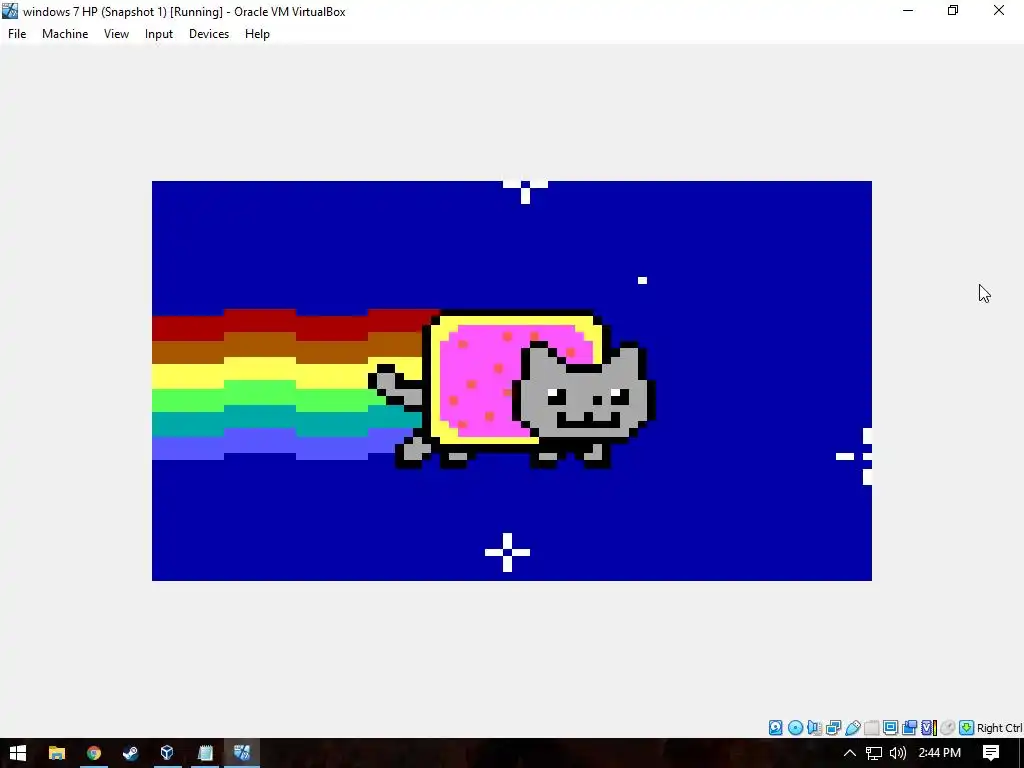This screenshot has width=1024, height=768.
Task: Click the running VM taskbar icon
Action: (242, 753)
